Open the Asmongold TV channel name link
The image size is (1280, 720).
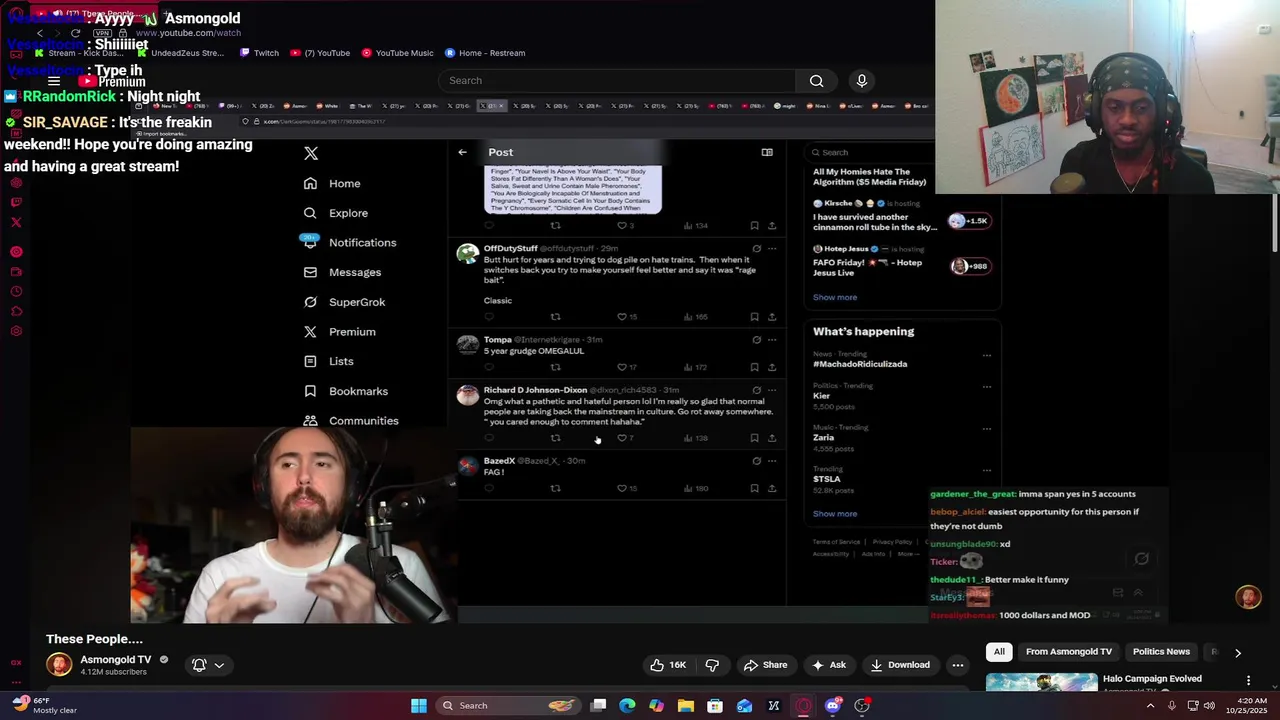116,660
